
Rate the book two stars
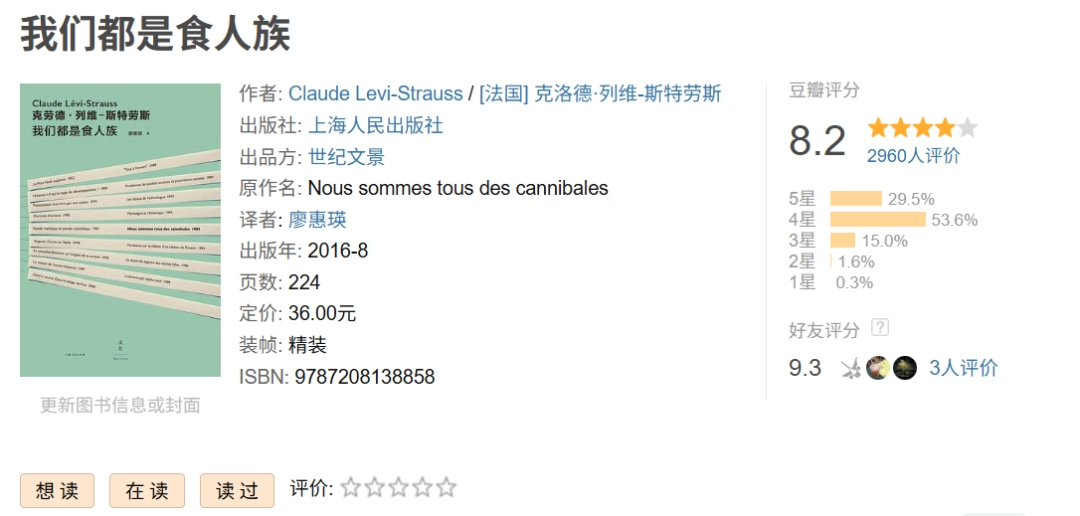click(375, 488)
